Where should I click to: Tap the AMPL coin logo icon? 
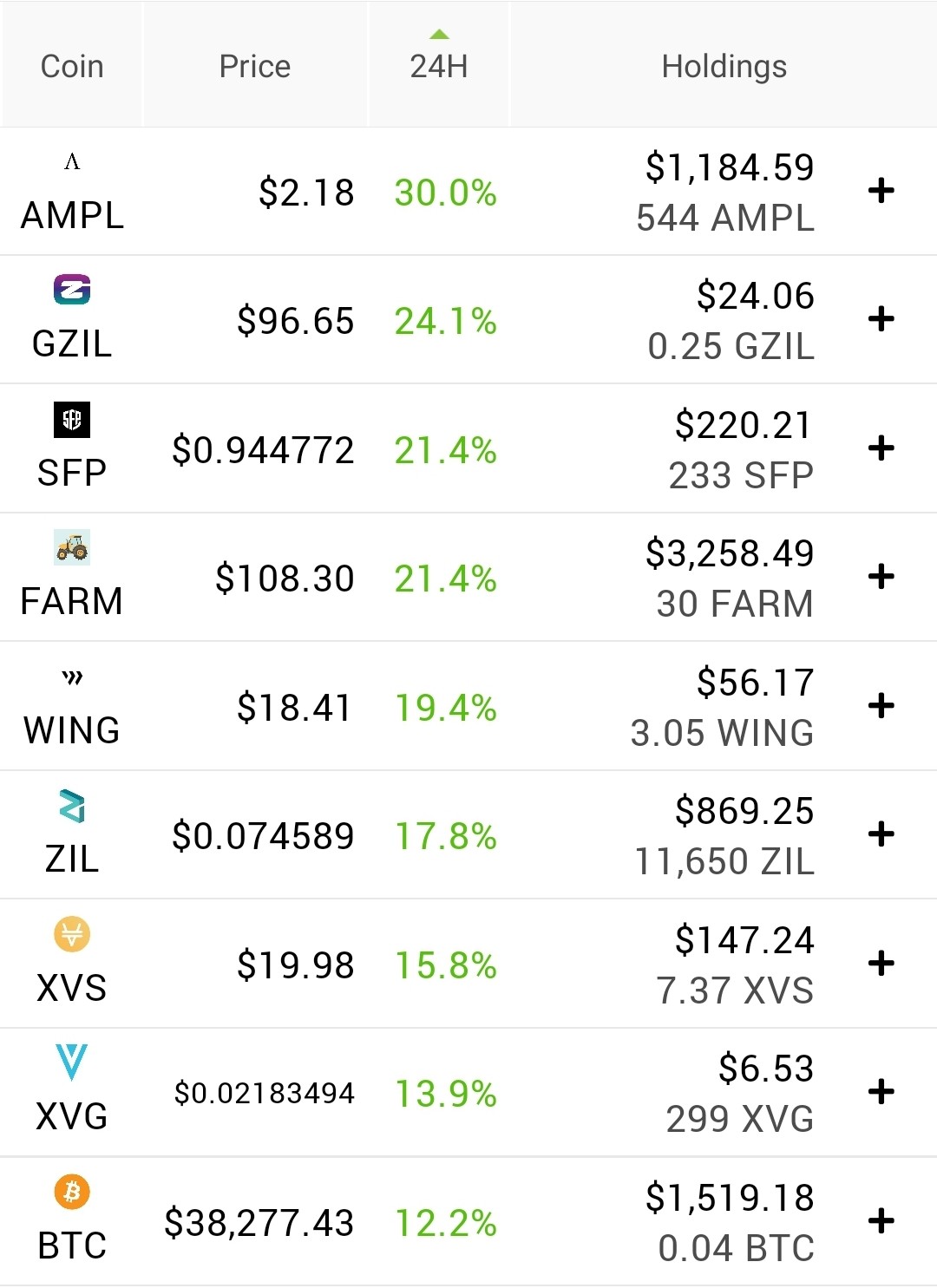point(72,161)
